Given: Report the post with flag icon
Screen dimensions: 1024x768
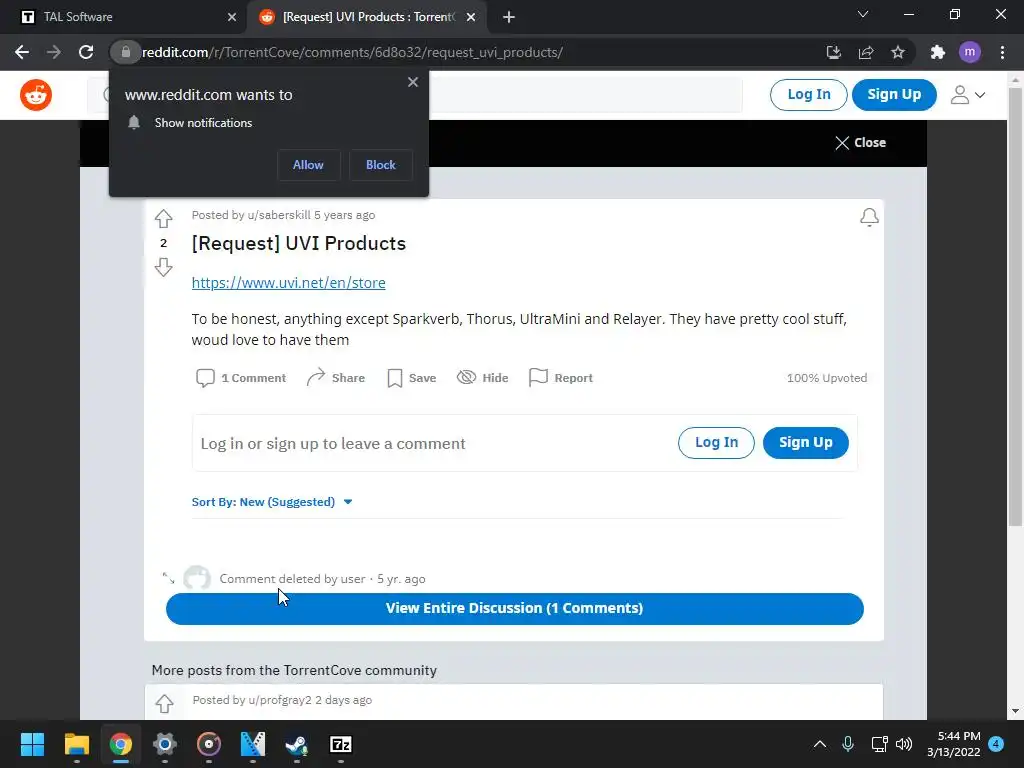Looking at the screenshot, I should 561,377.
